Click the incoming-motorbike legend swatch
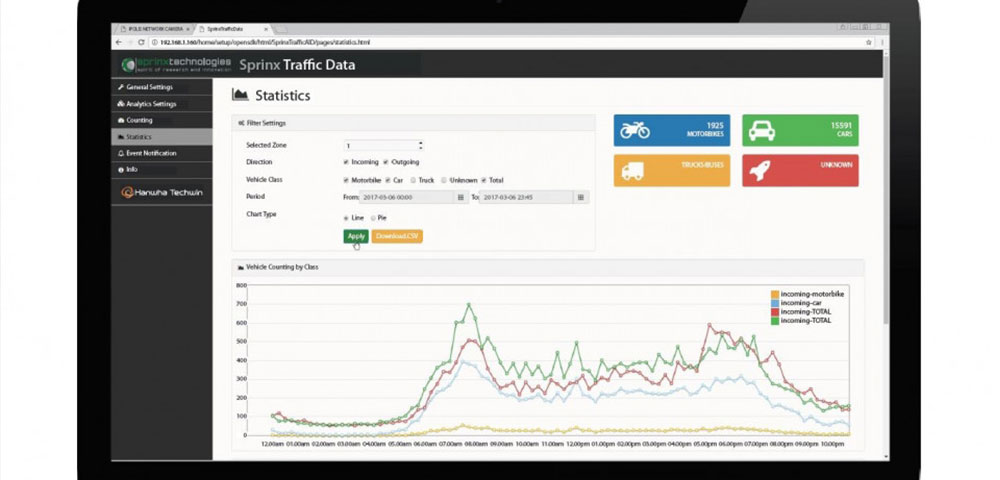Screen dimensions: 1000x480 (x=775, y=295)
